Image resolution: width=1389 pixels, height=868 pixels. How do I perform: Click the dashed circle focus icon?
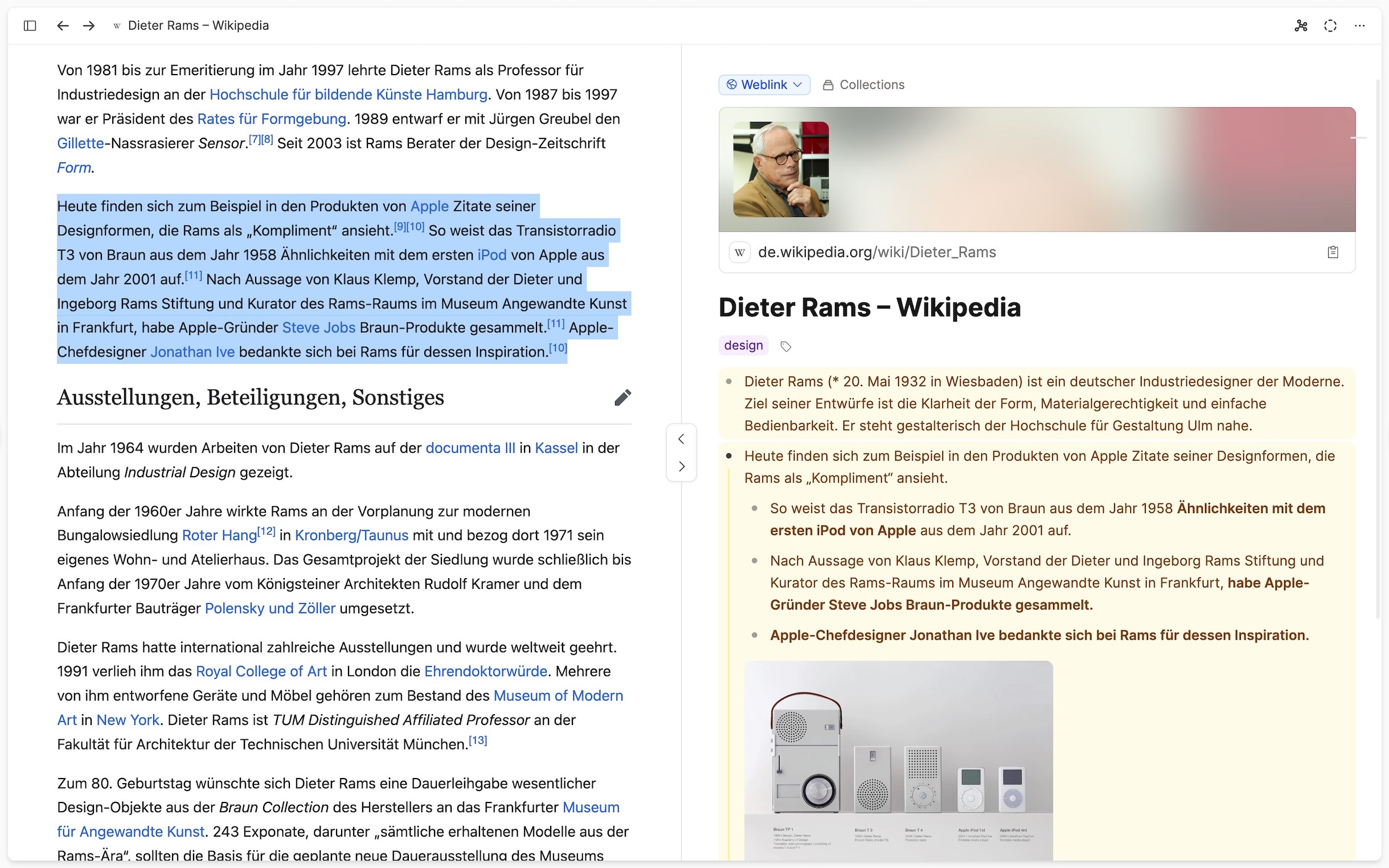click(1330, 25)
